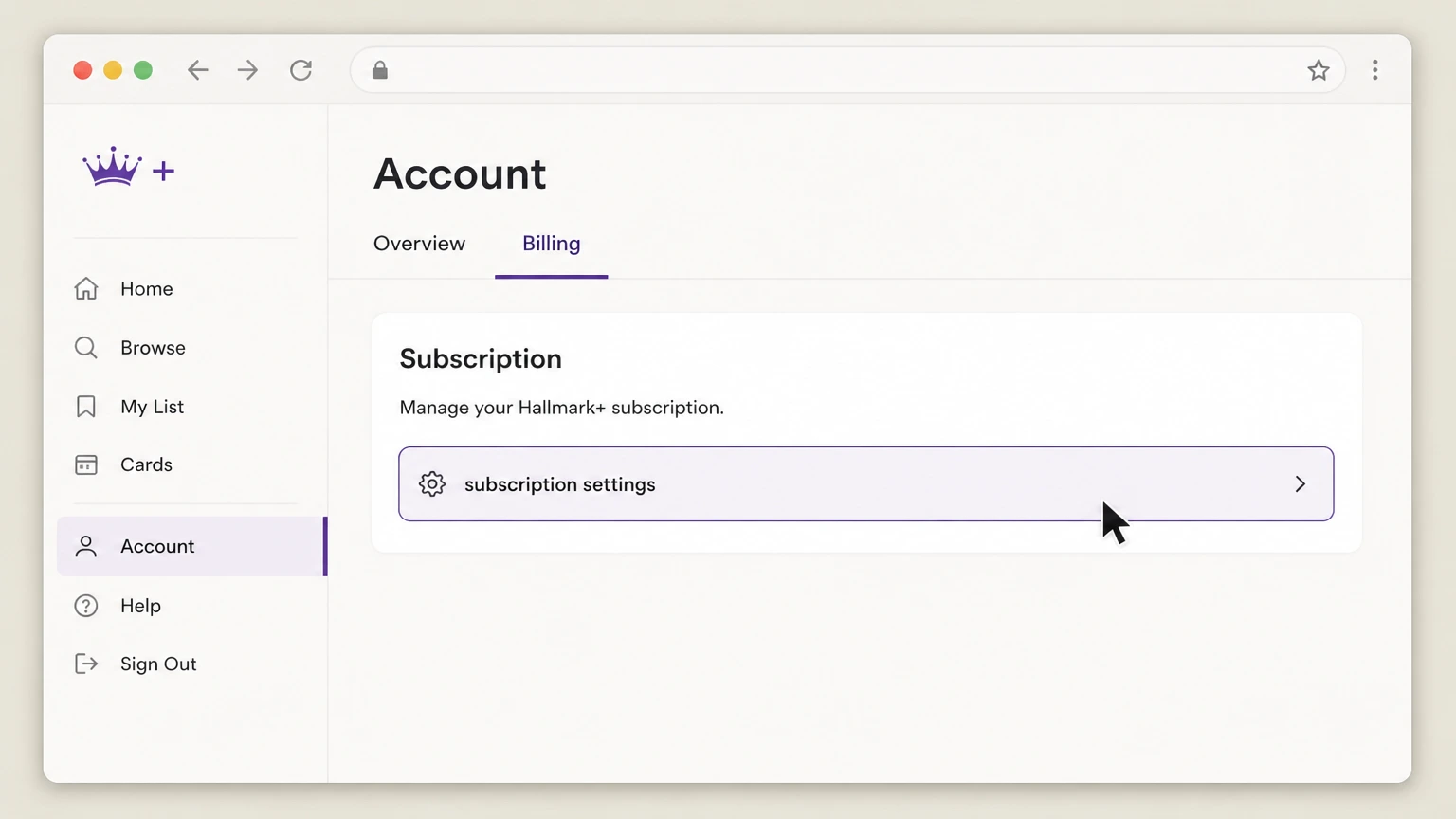Reload the page with the refresh icon
The image size is (1456, 819).
[x=301, y=70]
